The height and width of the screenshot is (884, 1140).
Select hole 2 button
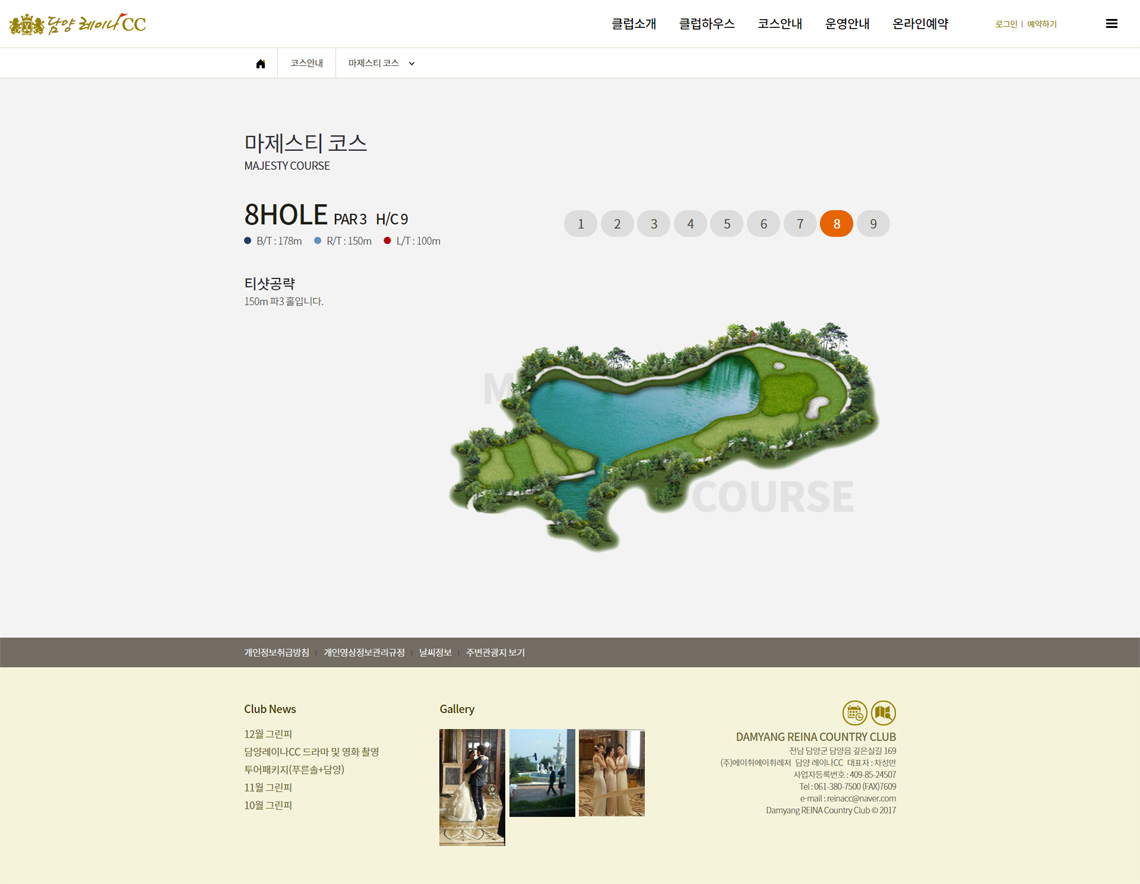tap(617, 223)
